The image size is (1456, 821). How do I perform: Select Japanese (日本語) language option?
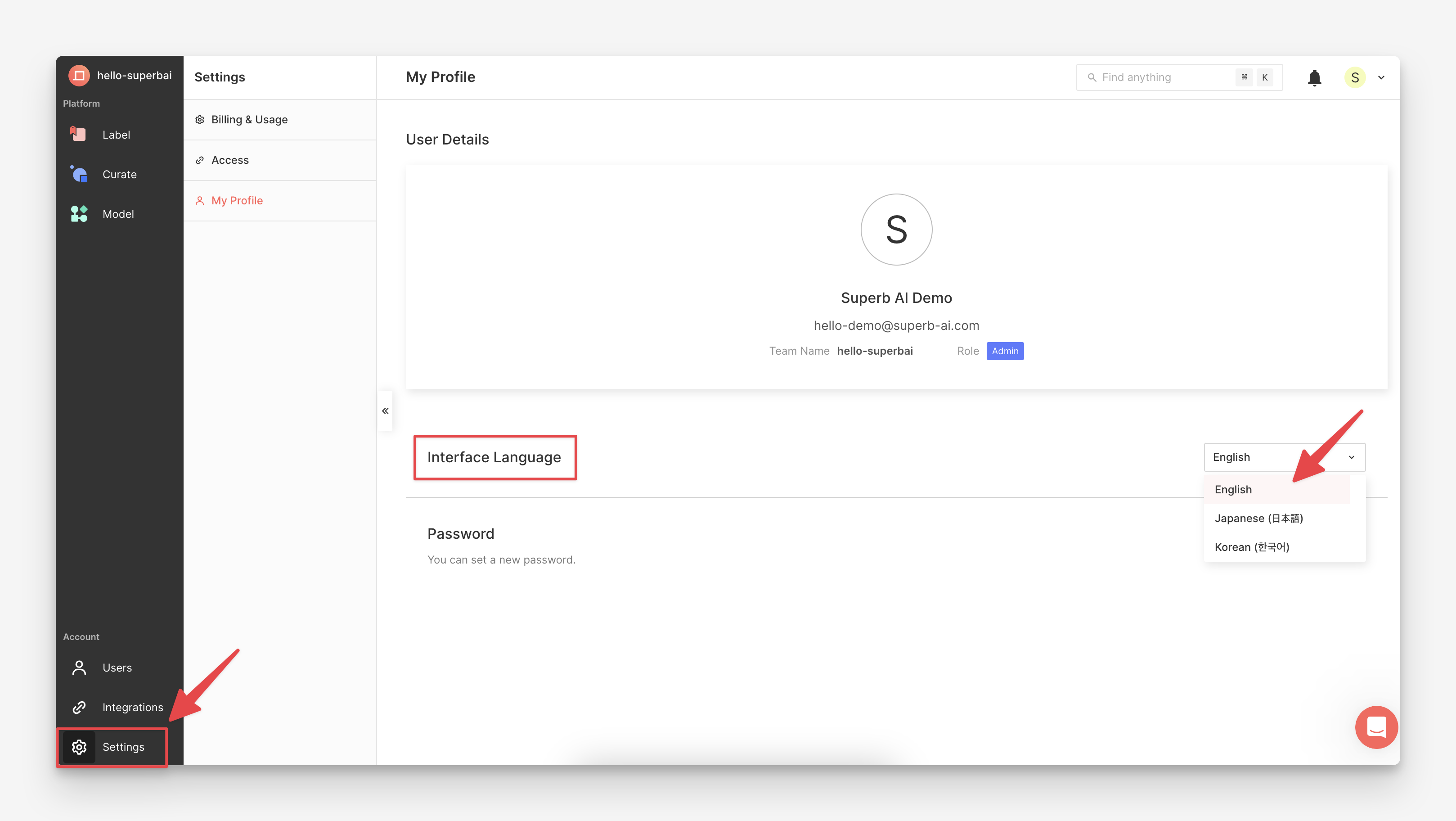(x=1284, y=519)
